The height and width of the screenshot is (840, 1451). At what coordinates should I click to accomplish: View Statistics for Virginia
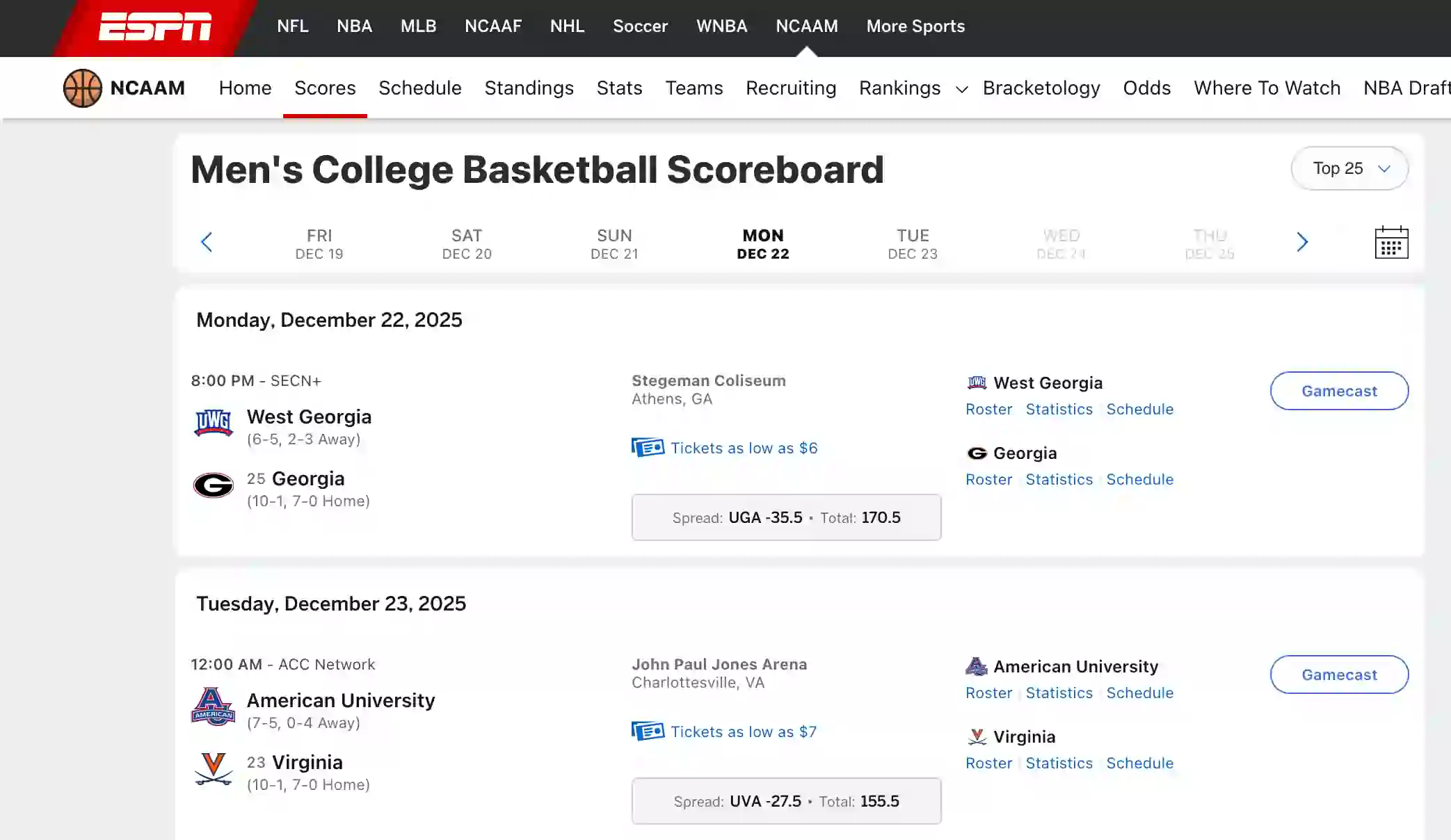tap(1059, 763)
